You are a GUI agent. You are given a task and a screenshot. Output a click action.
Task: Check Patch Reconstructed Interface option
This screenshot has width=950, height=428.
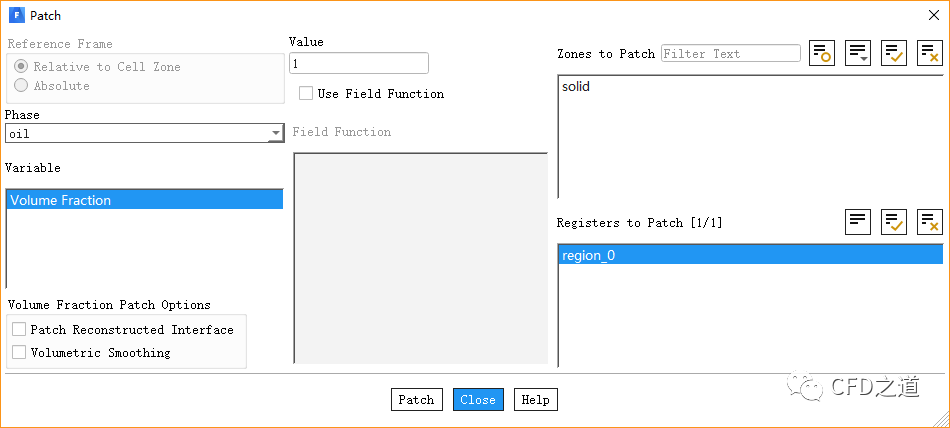(19, 330)
